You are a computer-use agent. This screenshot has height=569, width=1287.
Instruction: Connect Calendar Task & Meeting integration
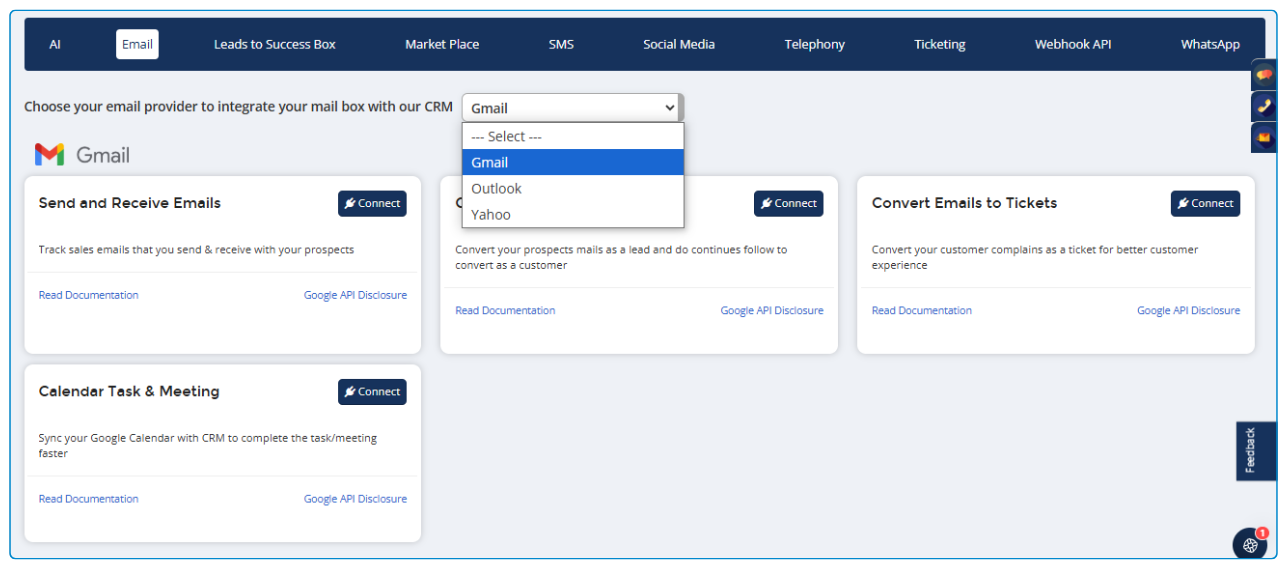(372, 392)
